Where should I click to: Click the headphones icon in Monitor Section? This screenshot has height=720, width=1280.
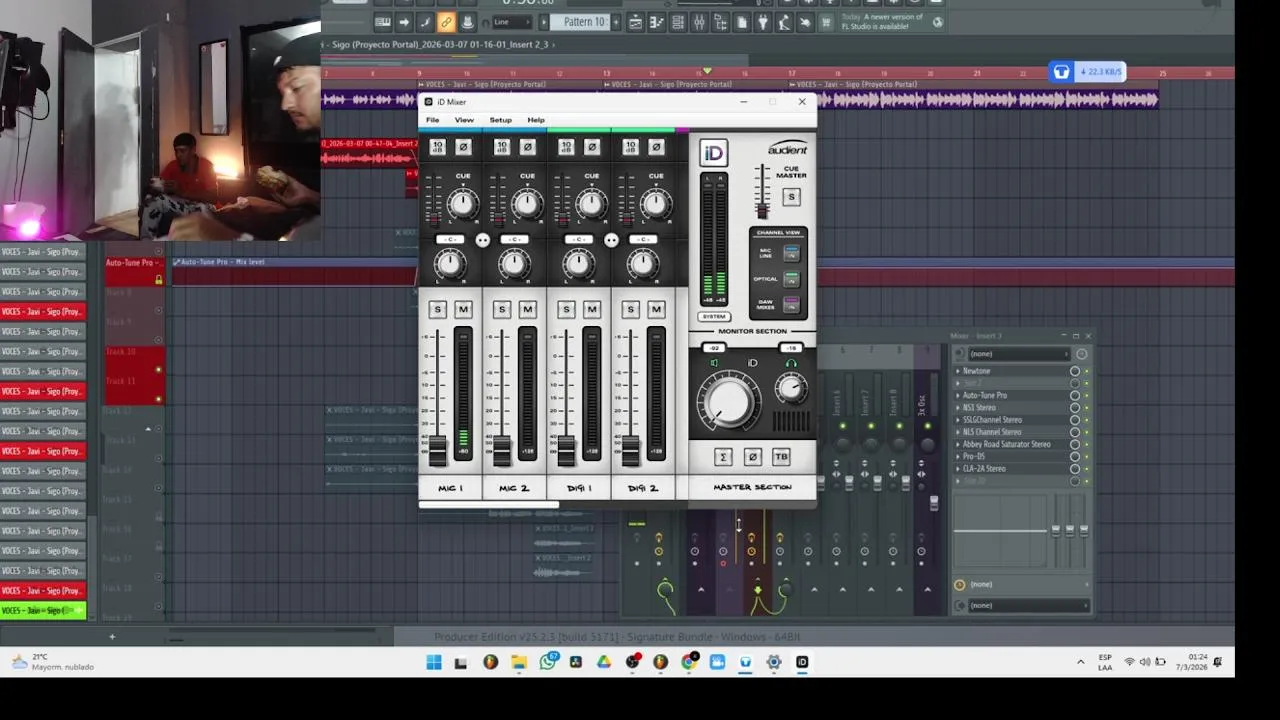click(x=791, y=363)
